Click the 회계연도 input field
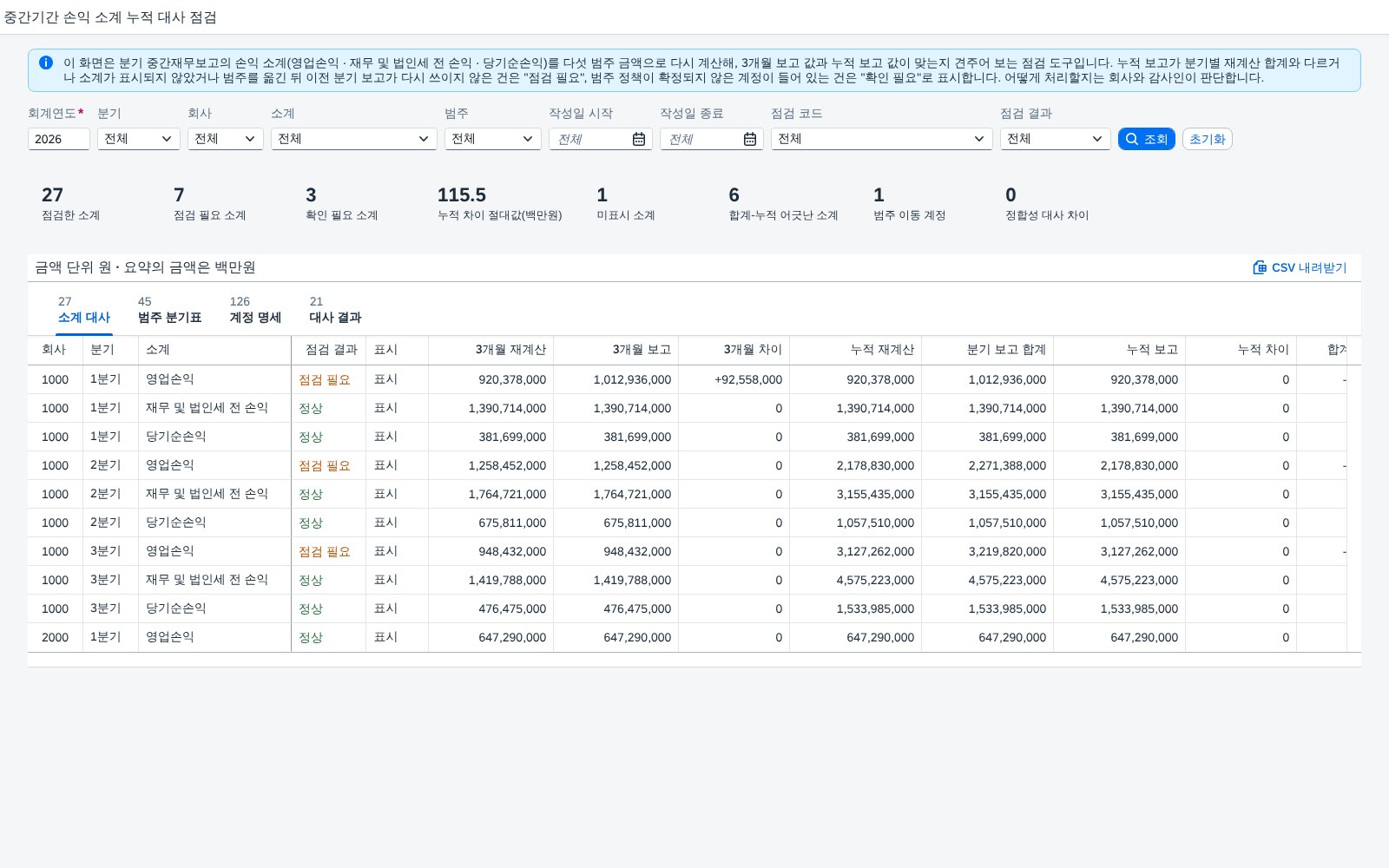 pyautogui.click(x=59, y=139)
